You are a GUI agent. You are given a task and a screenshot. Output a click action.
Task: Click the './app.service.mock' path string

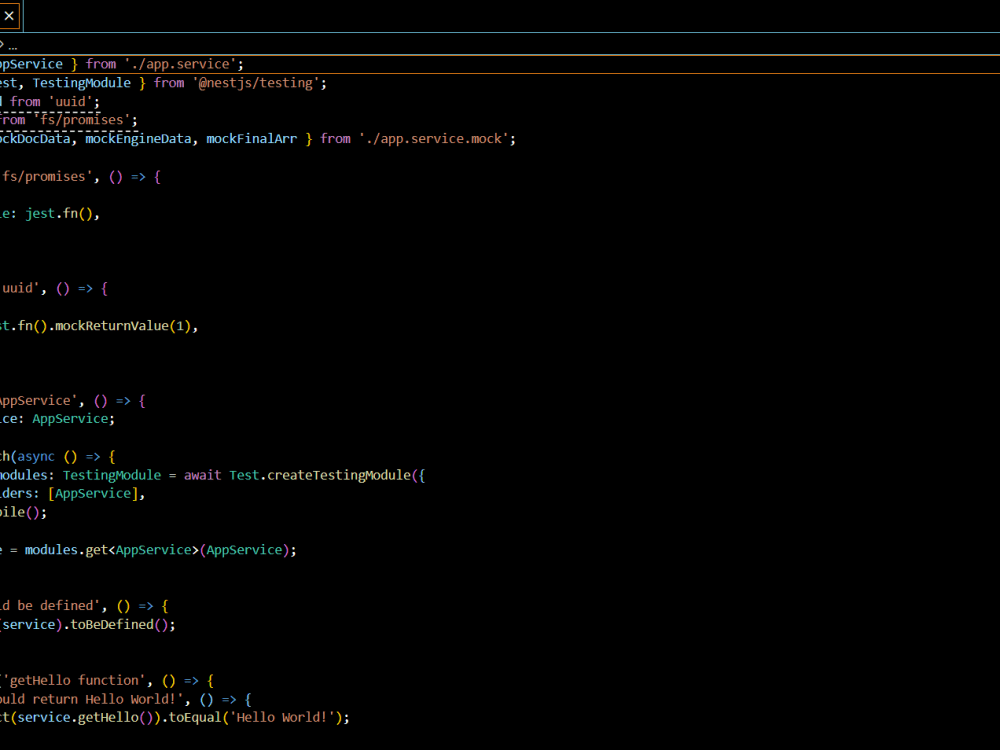pos(434,139)
